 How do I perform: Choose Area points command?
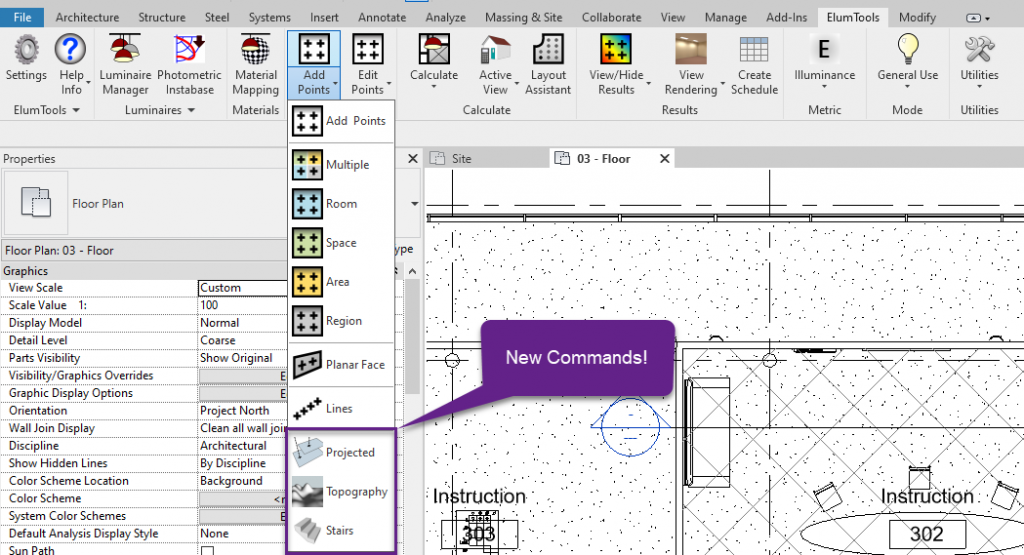341,282
